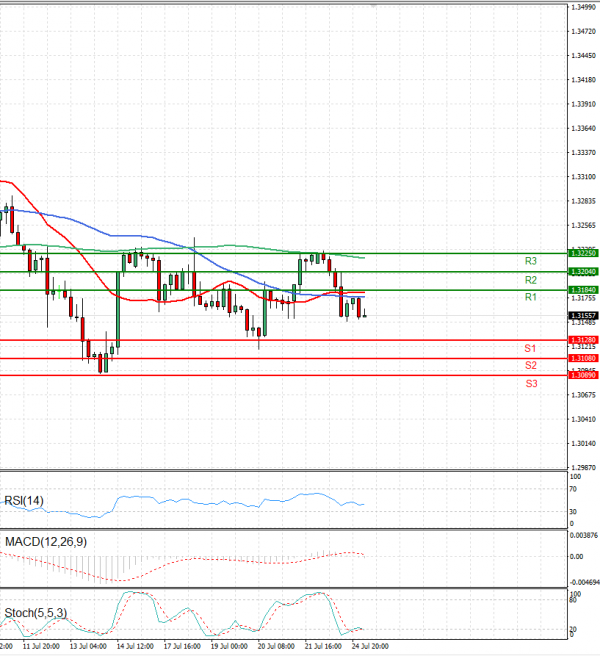Click the RSI 70 overbought level value
This screenshot has width=600, height=656.
(573, 489)
